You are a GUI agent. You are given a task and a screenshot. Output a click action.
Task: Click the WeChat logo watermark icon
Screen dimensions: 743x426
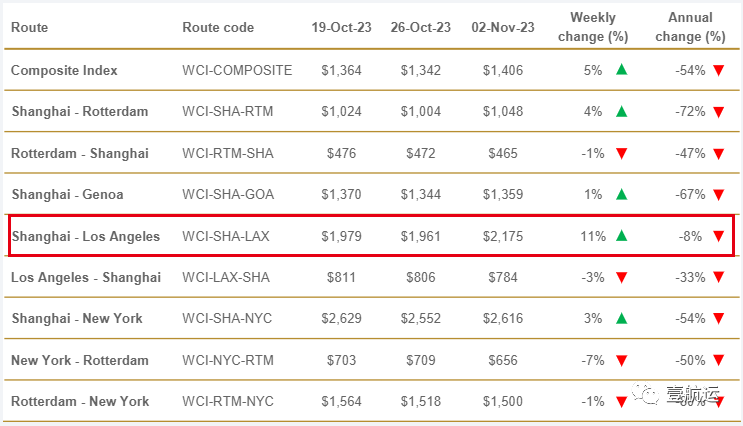(x=645, y=394)
